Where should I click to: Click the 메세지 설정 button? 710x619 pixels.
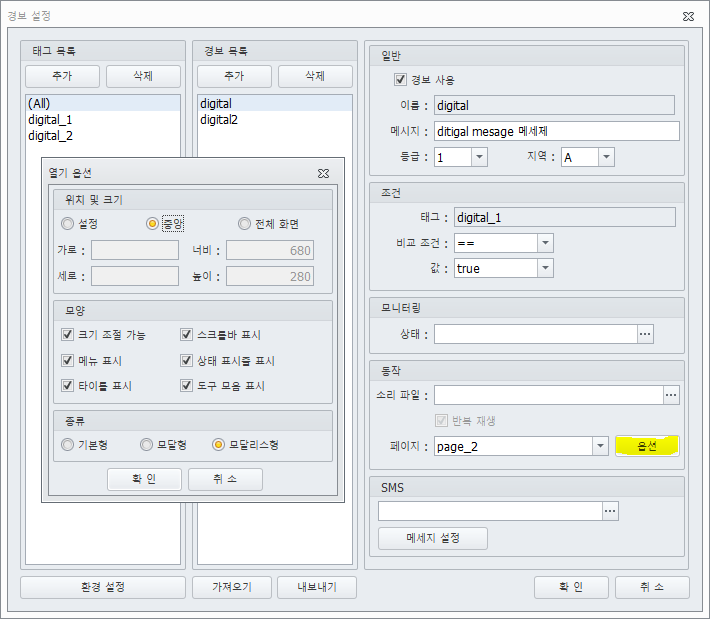[x=433, y=538]
